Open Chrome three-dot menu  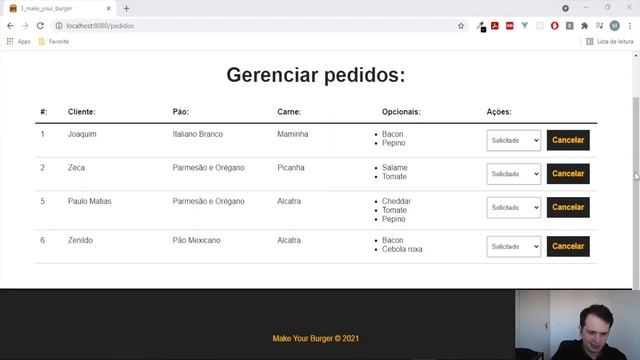630,26
